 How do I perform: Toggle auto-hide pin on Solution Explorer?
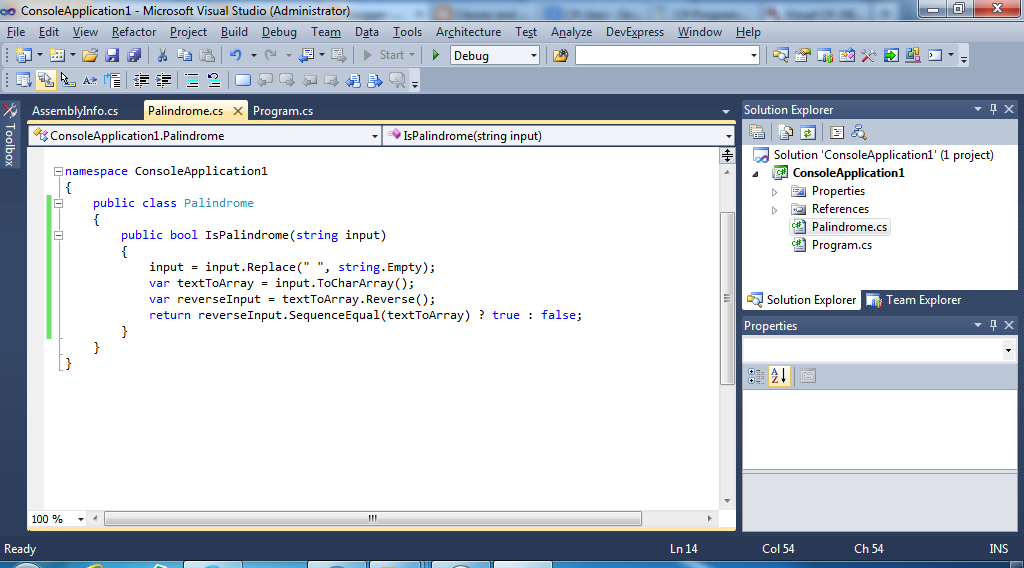click(x=993, y=110)
